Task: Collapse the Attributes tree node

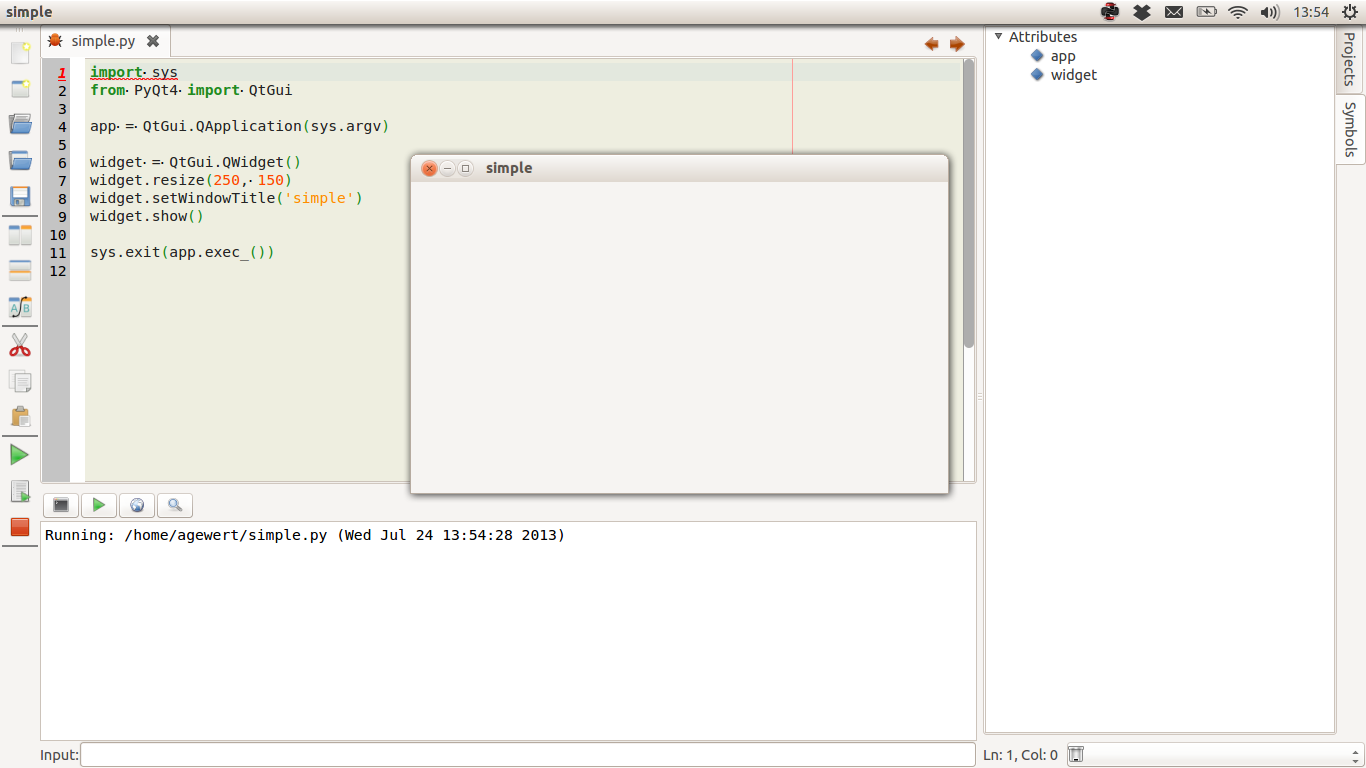Action: click(998, 37)
